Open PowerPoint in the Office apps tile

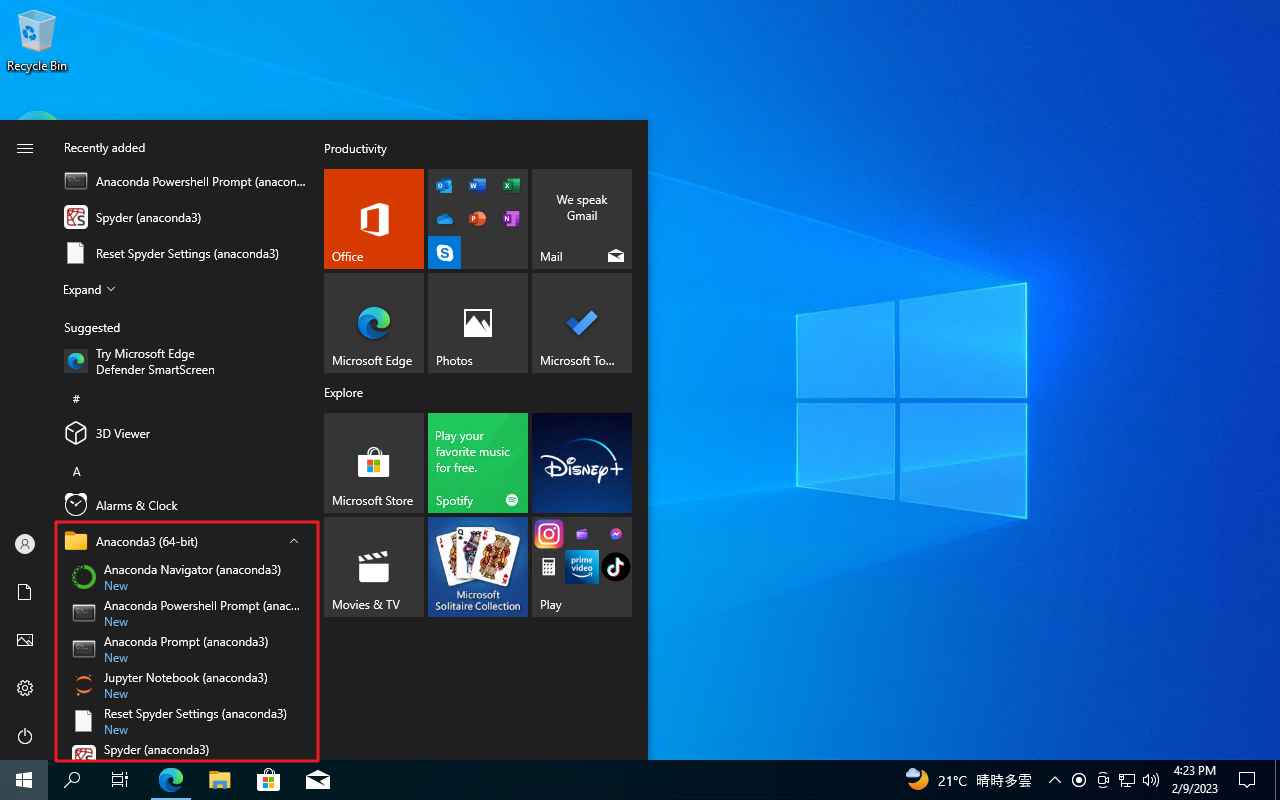(477, 218)
